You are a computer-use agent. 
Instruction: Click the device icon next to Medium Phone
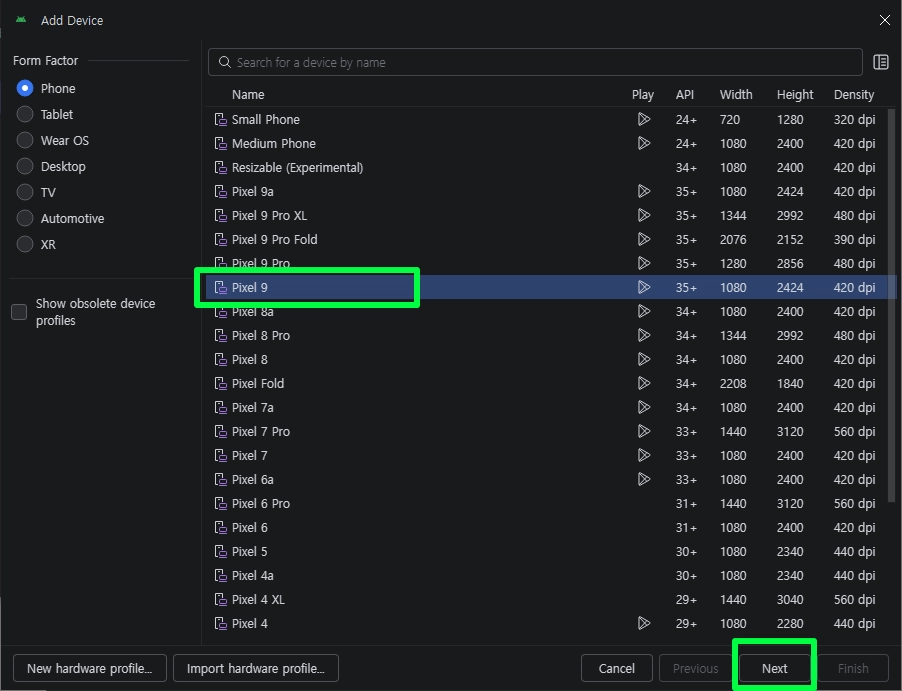coord(221,143)
